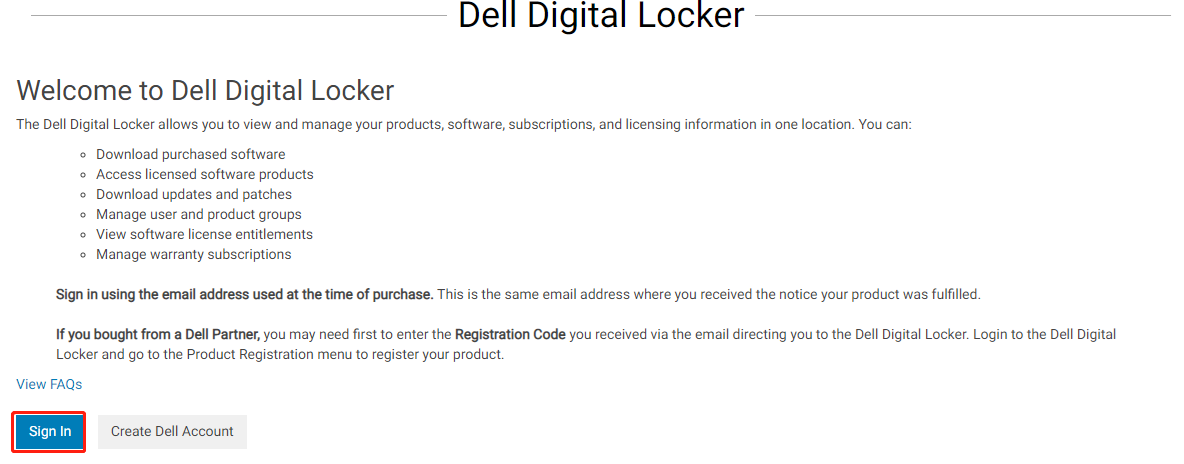Viewport: 1184px width, 464px height.
Task: Click the Manage warranty subscriptions bullet
Action: point(193,254)
